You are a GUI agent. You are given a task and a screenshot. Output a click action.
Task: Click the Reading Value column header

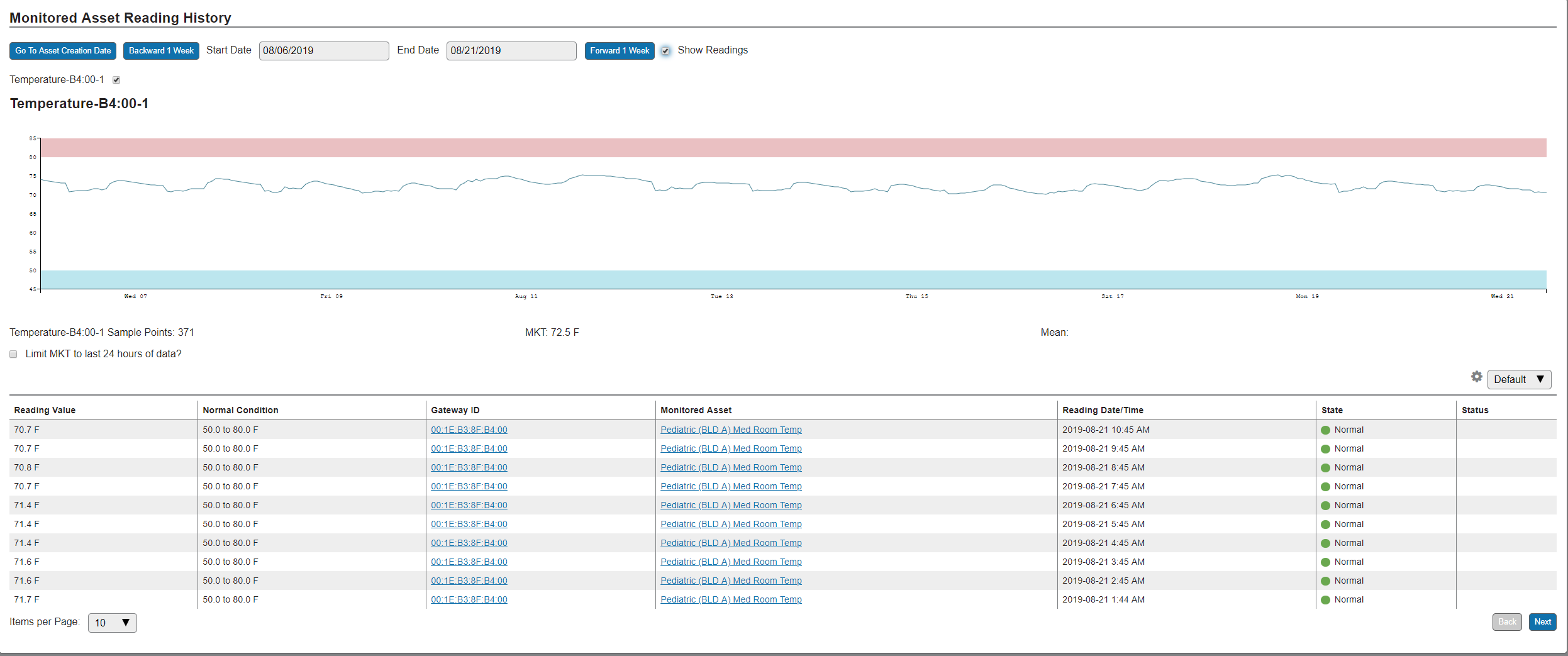click(x=45, y=410)
